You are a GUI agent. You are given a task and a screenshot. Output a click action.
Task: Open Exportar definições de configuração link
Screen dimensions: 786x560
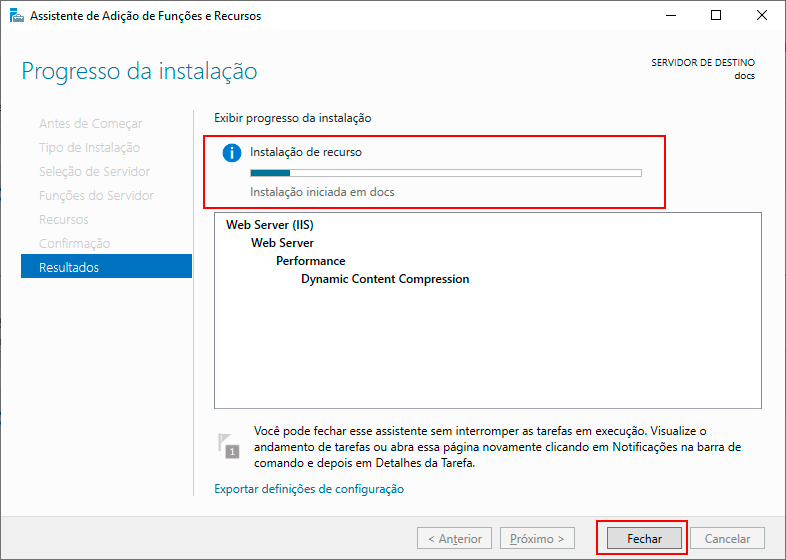point(309,489)
